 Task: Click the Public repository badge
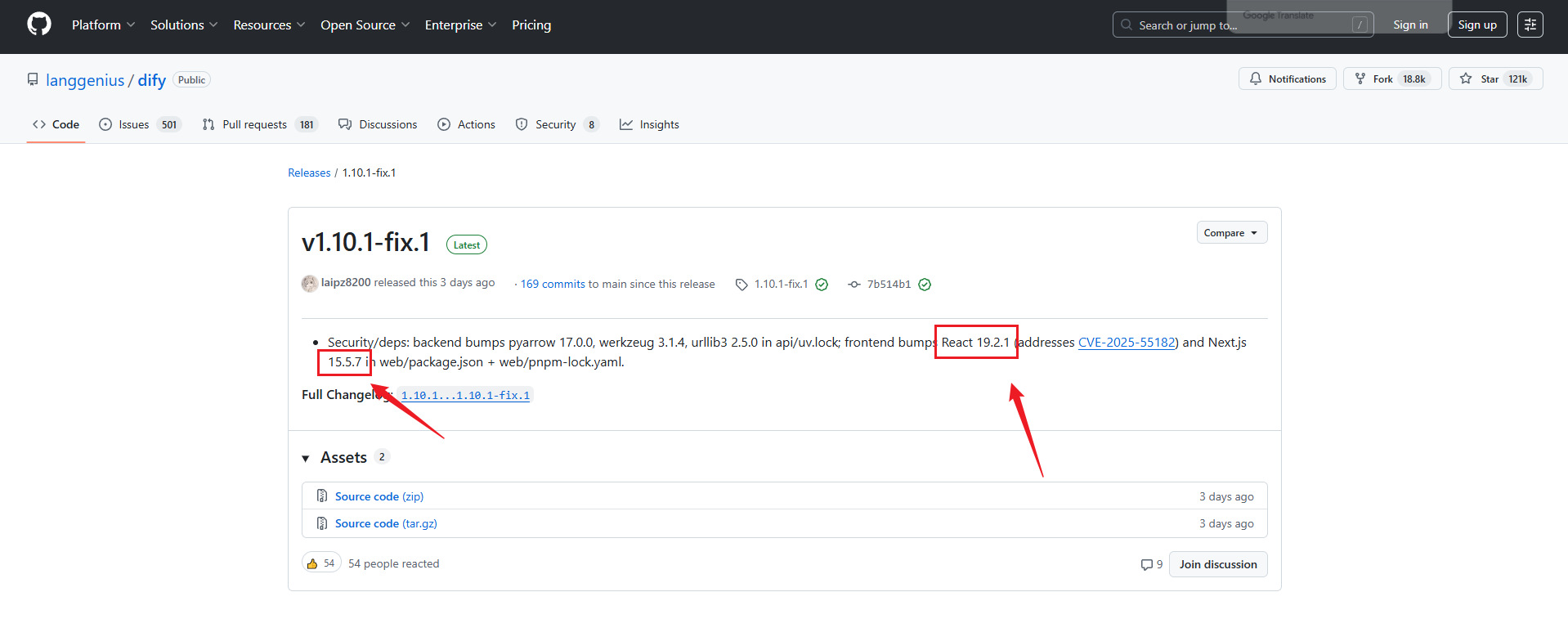pos(192,79)
